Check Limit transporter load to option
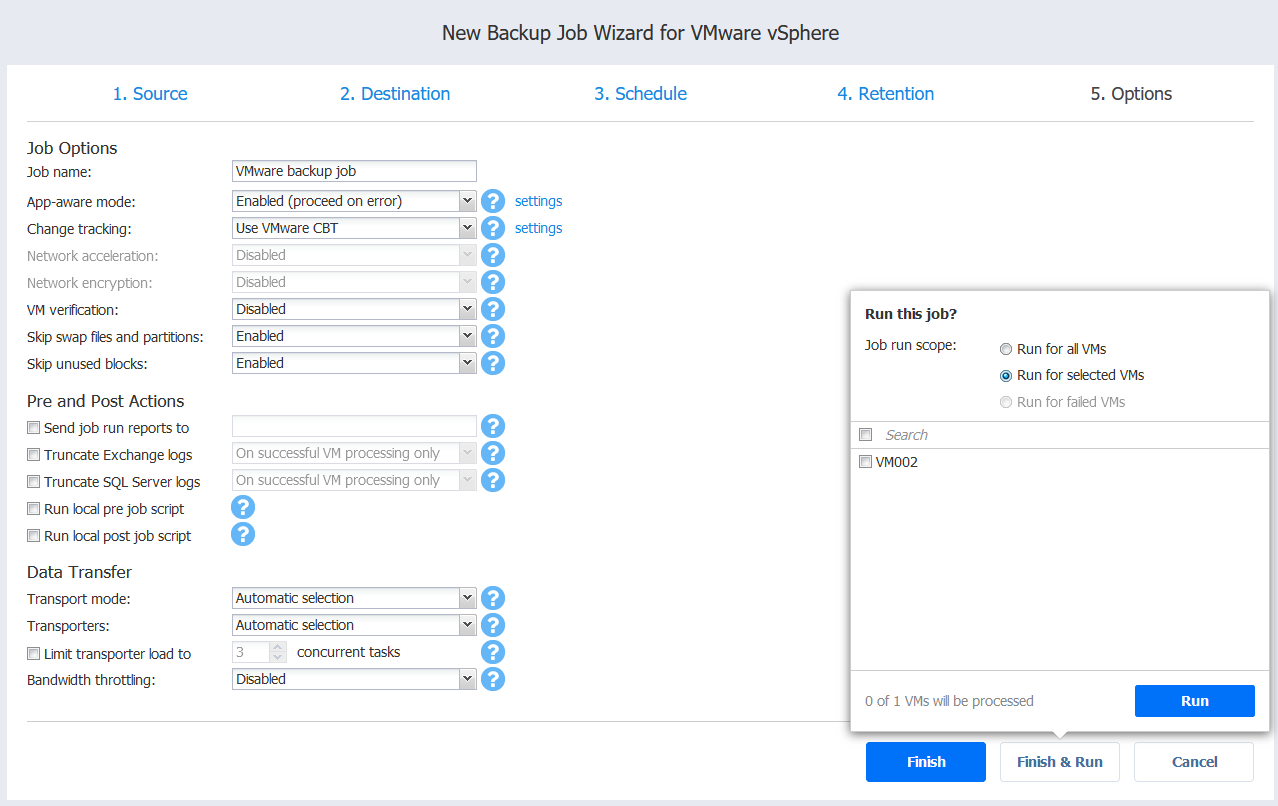 point(34,654)
